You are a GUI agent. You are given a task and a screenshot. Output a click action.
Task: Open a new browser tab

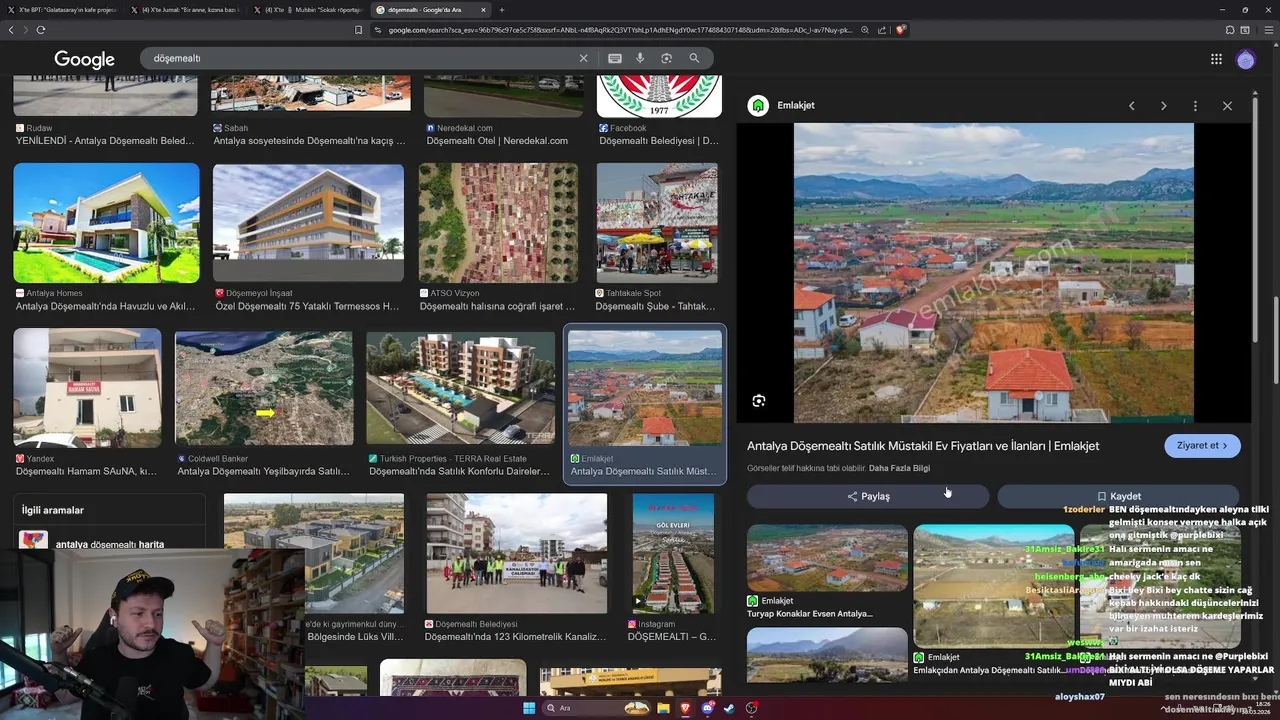pyautogui.click(x=502, y=9)
